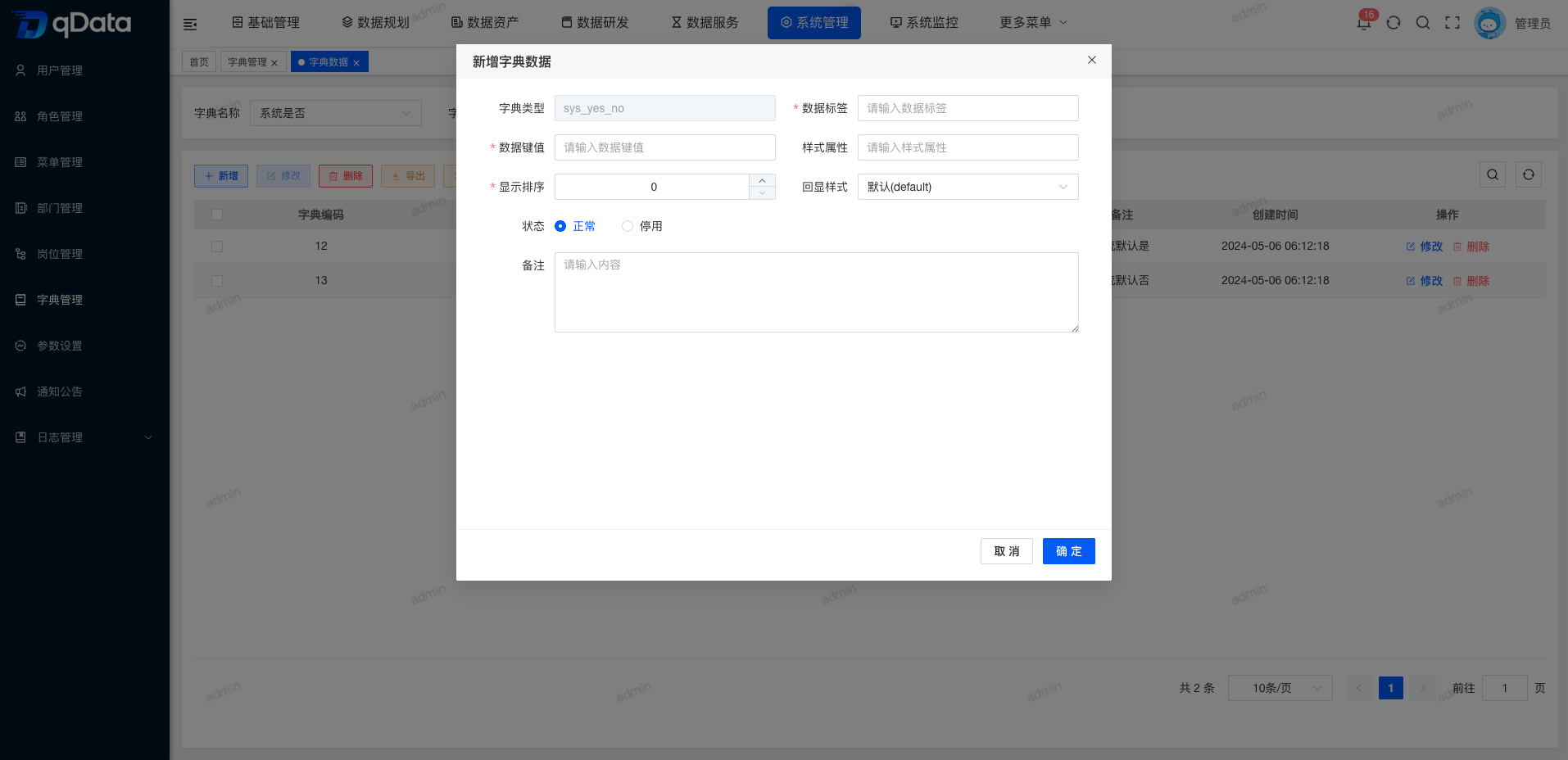Select the 正常 status radio button
Screen dimensions: 1568x760
560,226
